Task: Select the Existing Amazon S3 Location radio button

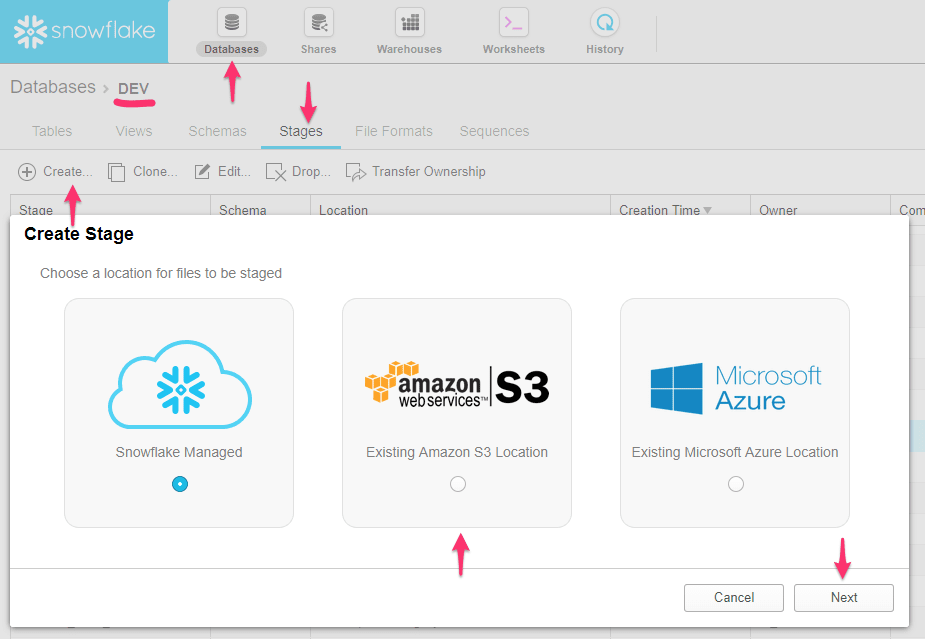Action: pos(458,484)
